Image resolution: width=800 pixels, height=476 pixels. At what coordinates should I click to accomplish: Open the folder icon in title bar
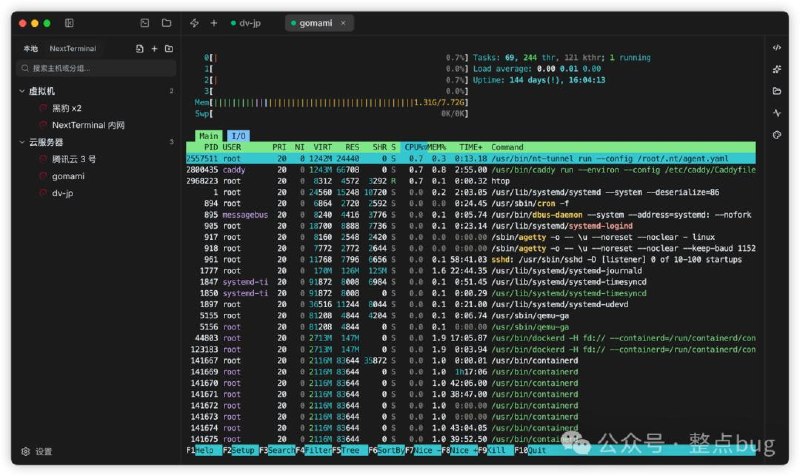(x=166, y=23)
